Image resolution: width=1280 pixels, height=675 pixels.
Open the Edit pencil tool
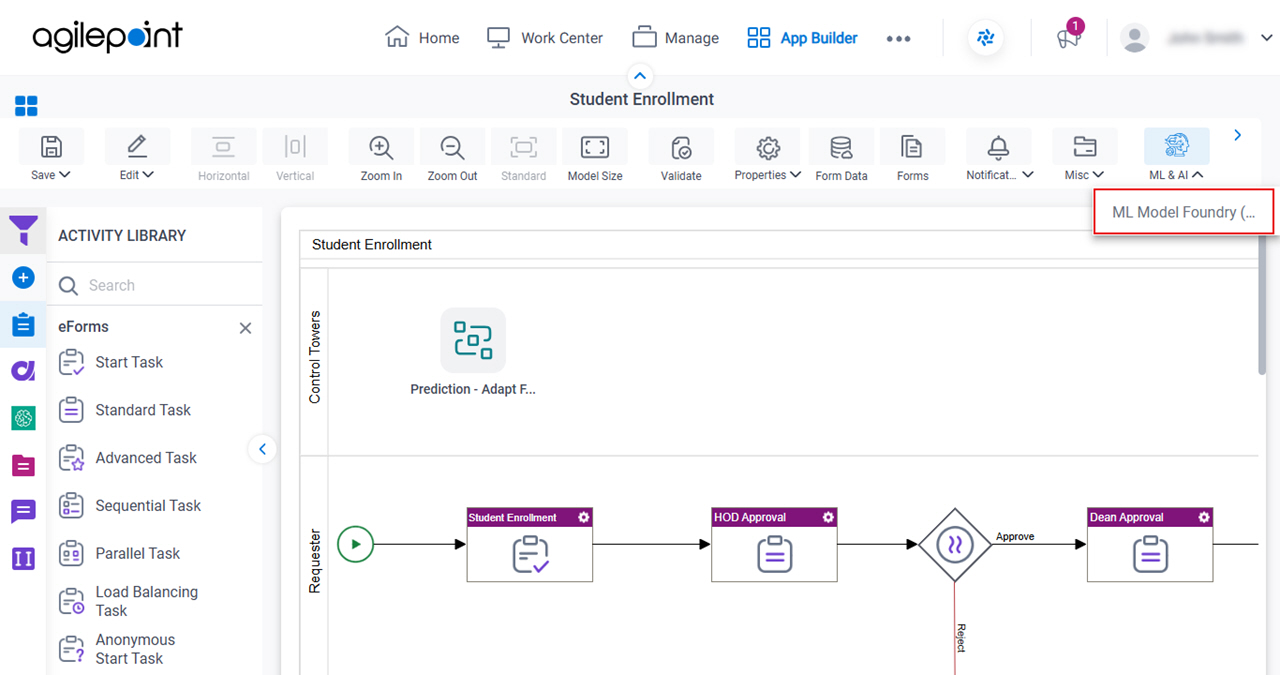(x=137, y=147)
